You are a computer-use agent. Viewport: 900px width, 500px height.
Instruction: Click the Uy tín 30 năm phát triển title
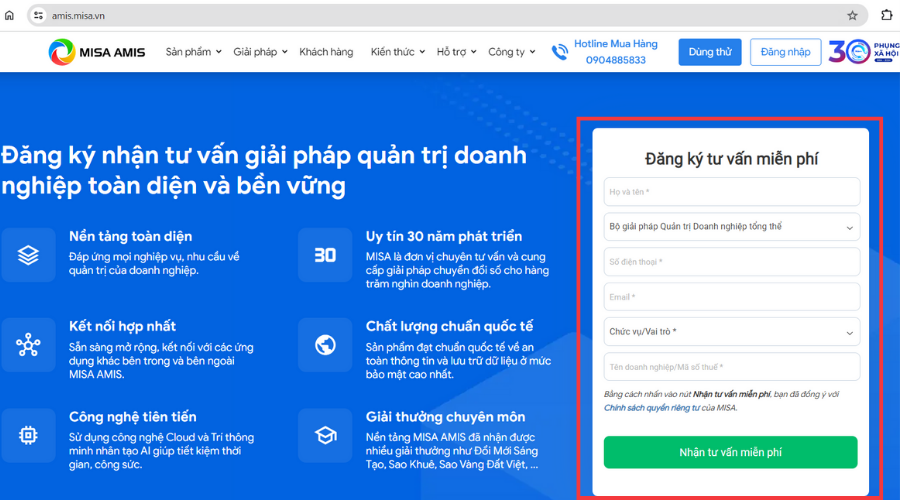(444, 237)
